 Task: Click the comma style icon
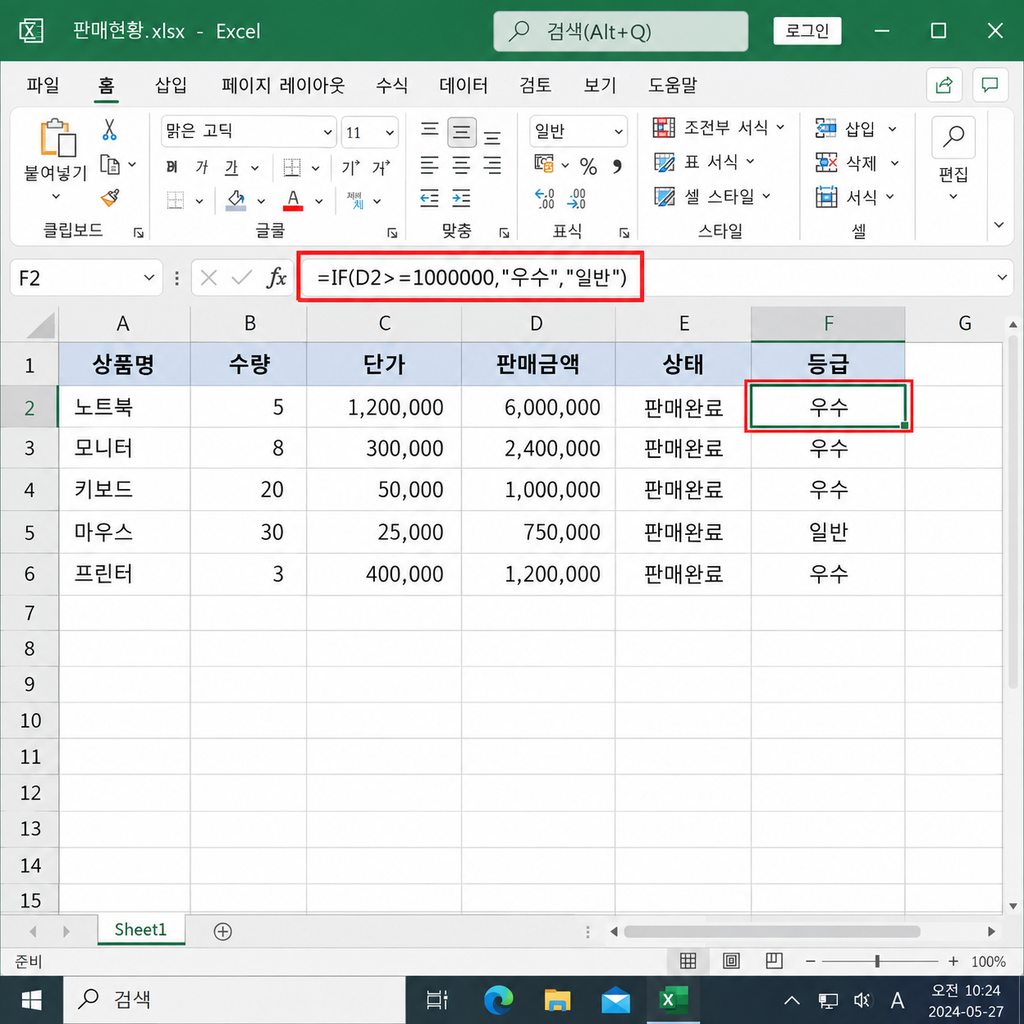(617, 167)
